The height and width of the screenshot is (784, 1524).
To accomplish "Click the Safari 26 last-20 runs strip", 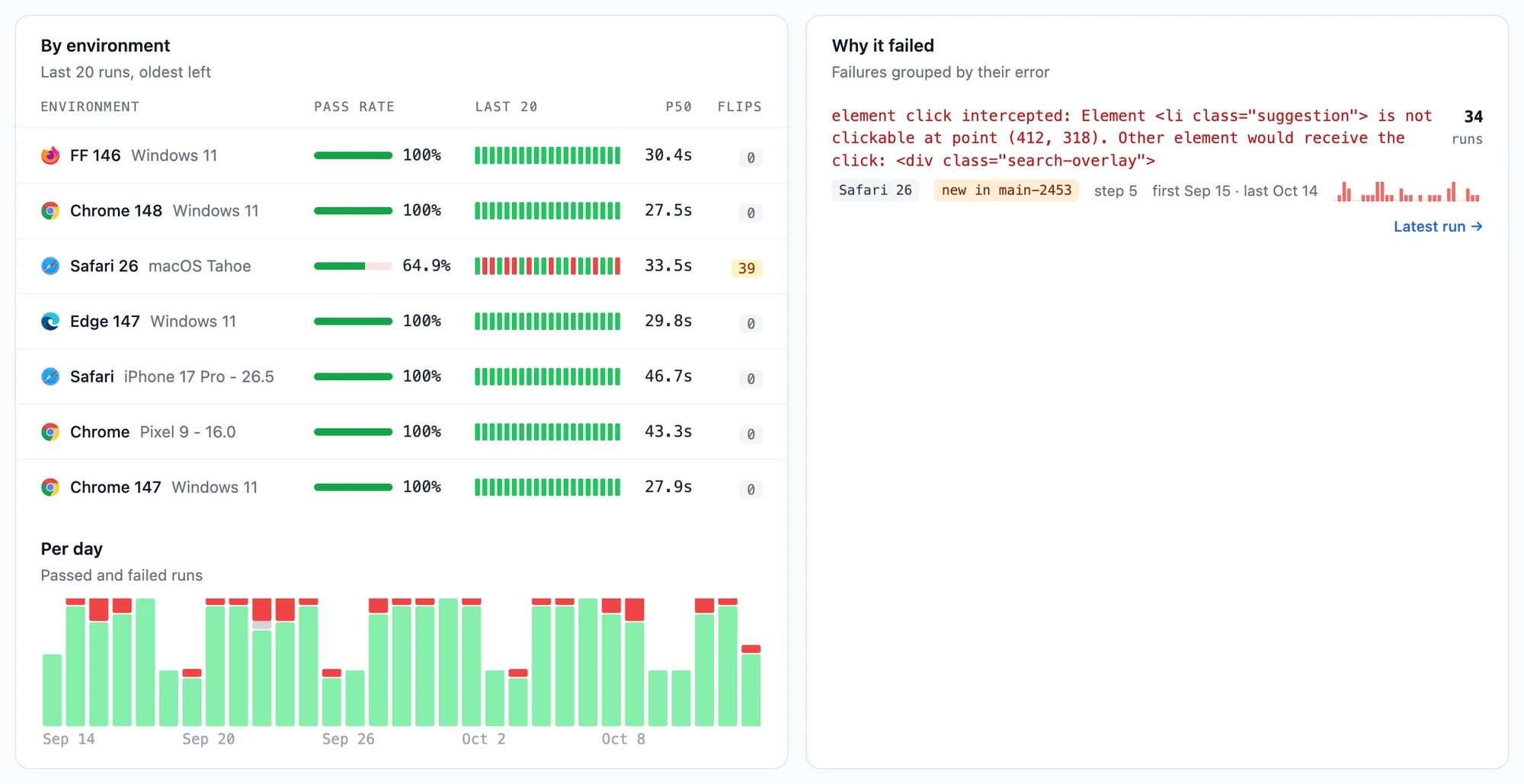I will coord(547,266).
